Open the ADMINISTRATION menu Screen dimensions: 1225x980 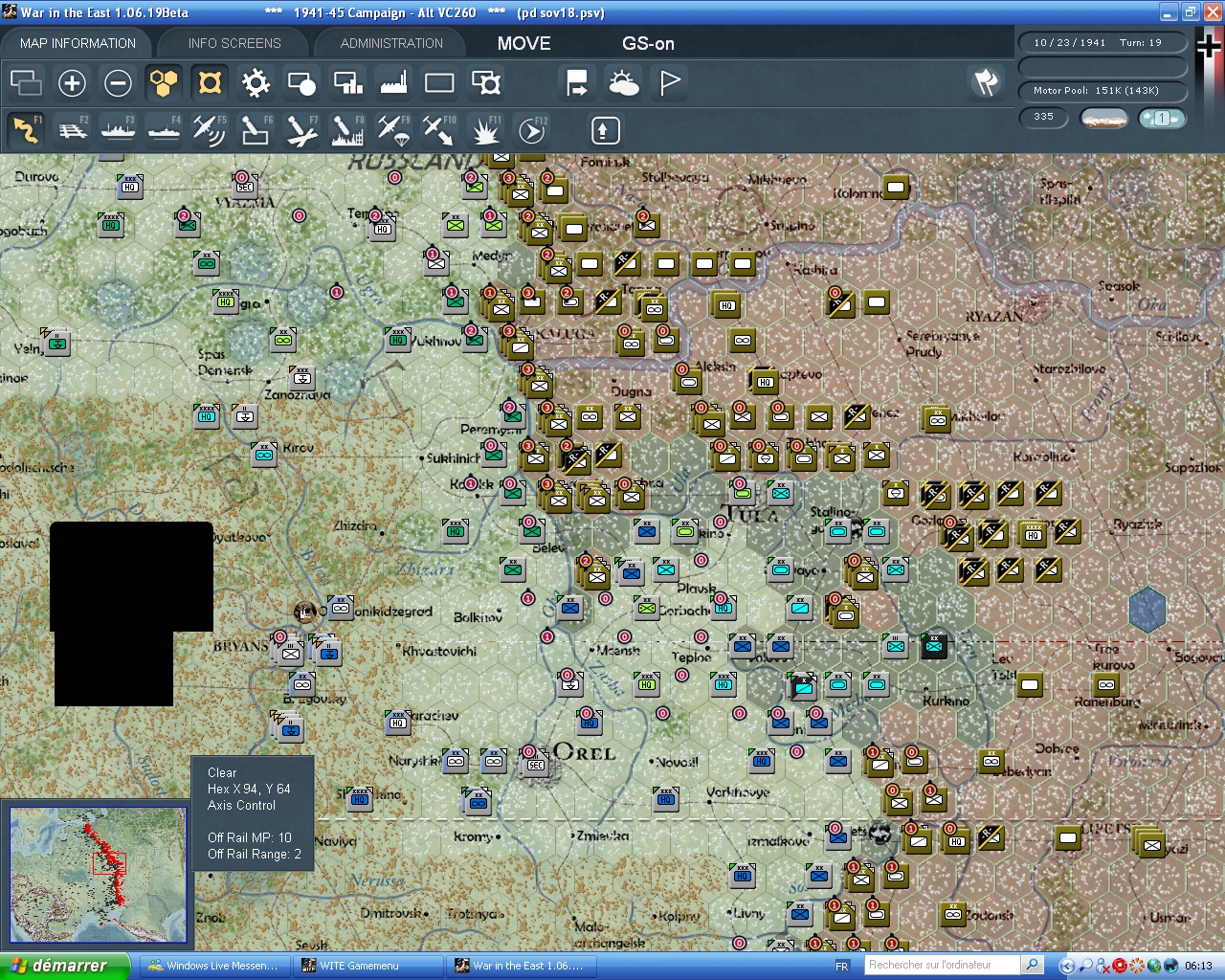390,42
